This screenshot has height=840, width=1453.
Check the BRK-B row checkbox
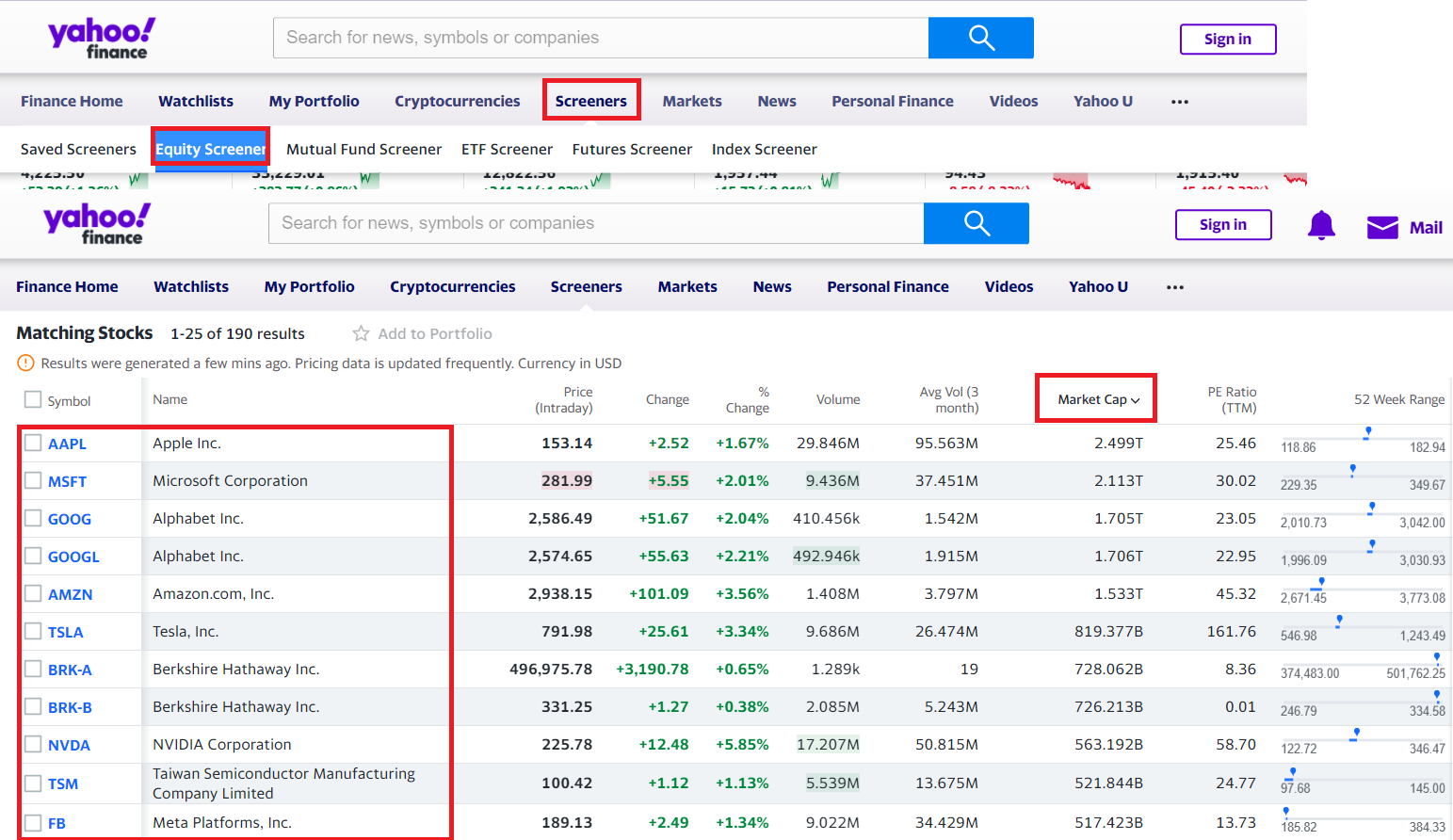point(33,706)
